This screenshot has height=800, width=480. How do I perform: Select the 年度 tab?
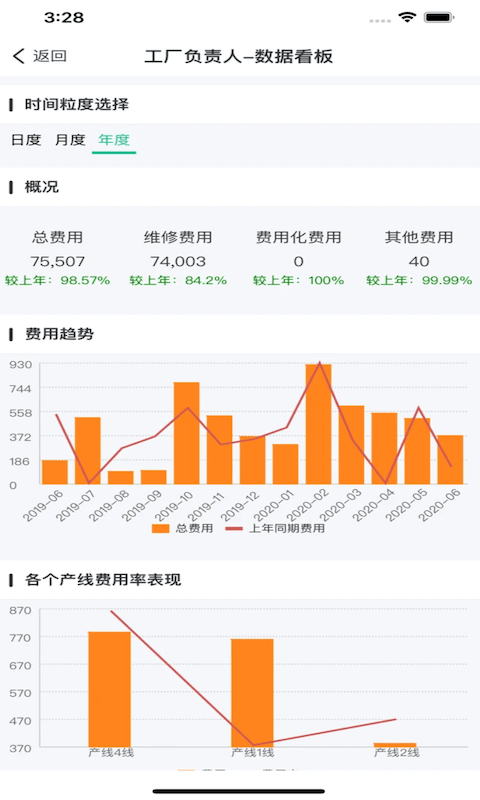click(x=114, y=140)
